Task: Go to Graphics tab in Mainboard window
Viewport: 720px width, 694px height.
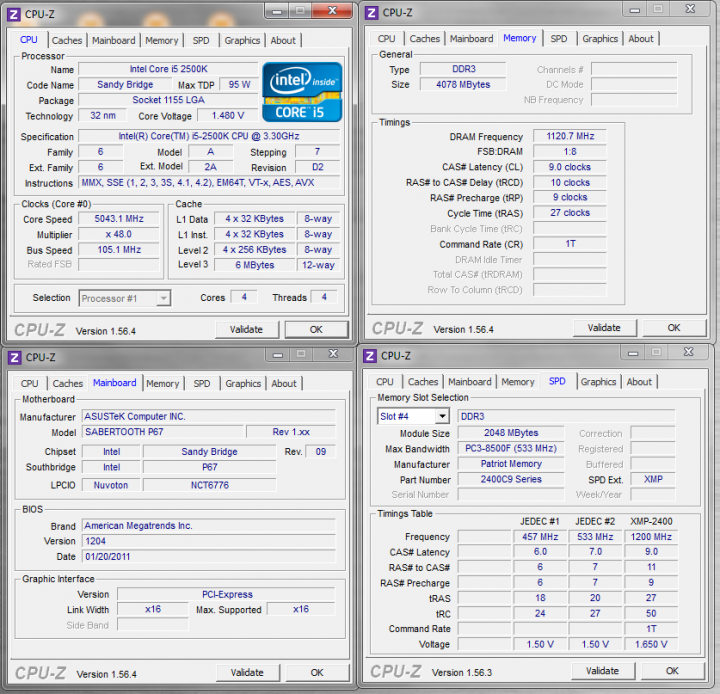Action: tap(243, 384)
